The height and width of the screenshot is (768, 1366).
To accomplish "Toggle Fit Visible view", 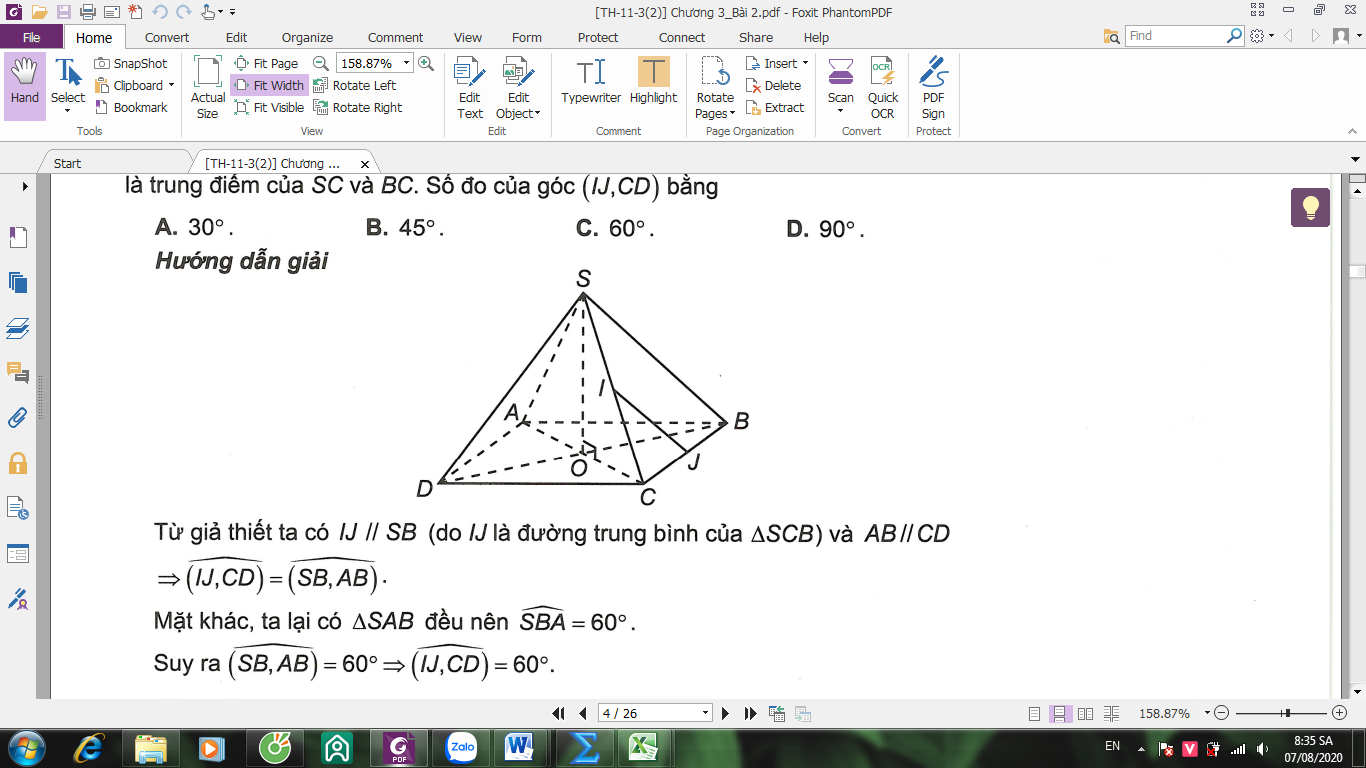I will pos(269,107).
